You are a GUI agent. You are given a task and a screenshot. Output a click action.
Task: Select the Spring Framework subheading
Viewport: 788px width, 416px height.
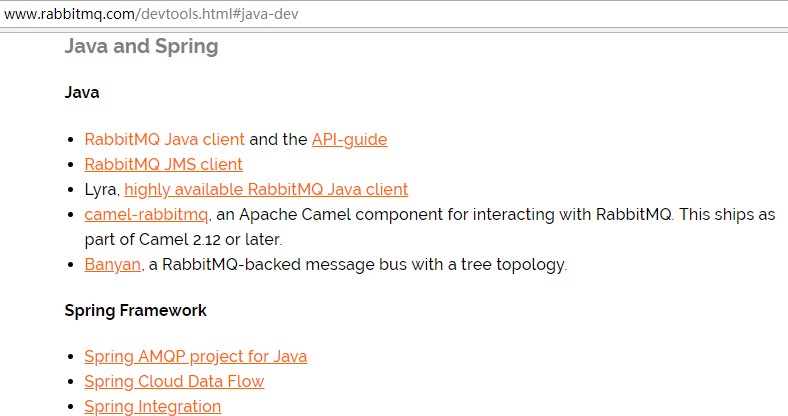(135, 310)
